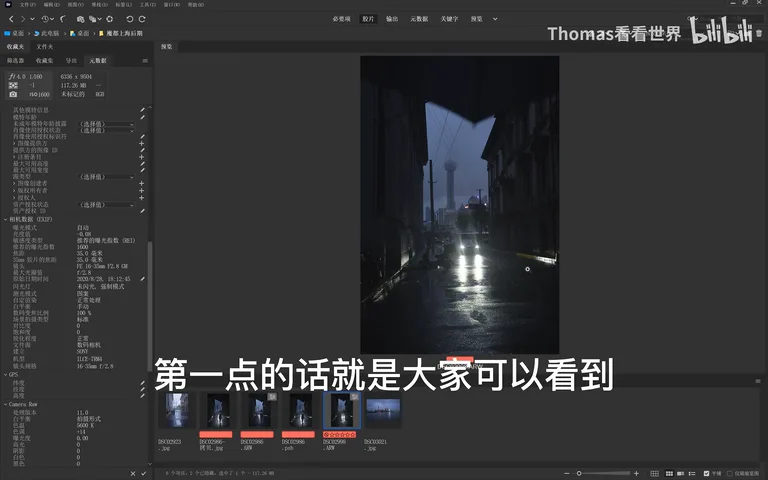The width and height of the screenshot is (768, 480).
Task: Toggle the 平铺 tile checkbox
Action: click(706, 474)
